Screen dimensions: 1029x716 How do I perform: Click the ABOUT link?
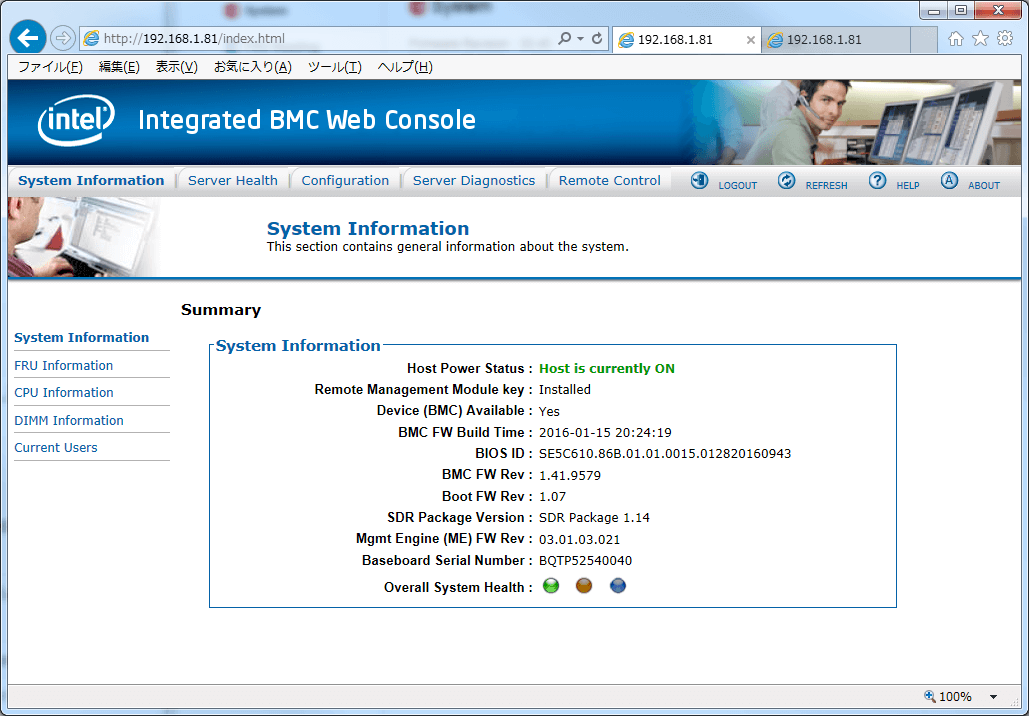(x=984, y=186)
